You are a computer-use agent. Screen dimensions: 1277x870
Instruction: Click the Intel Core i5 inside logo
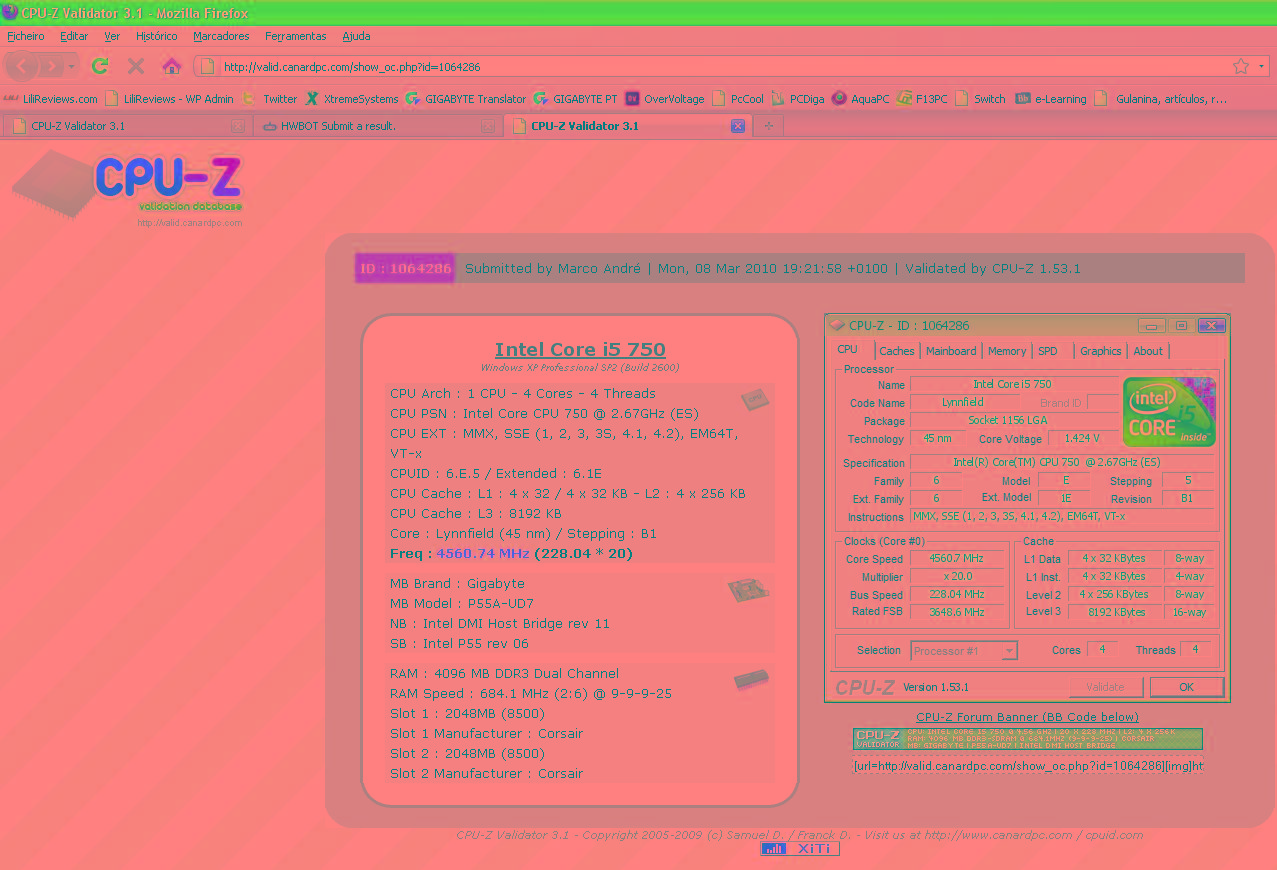pyautogui.click(x=1168, y=411)
